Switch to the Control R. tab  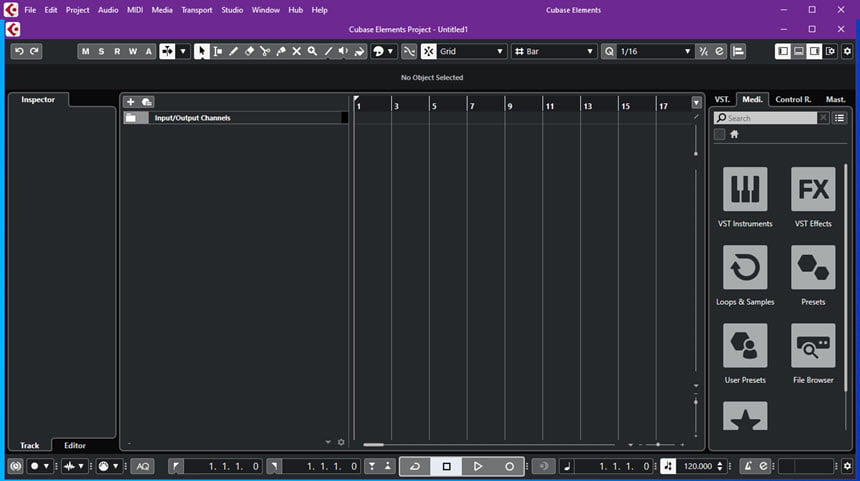coord(793,99)
